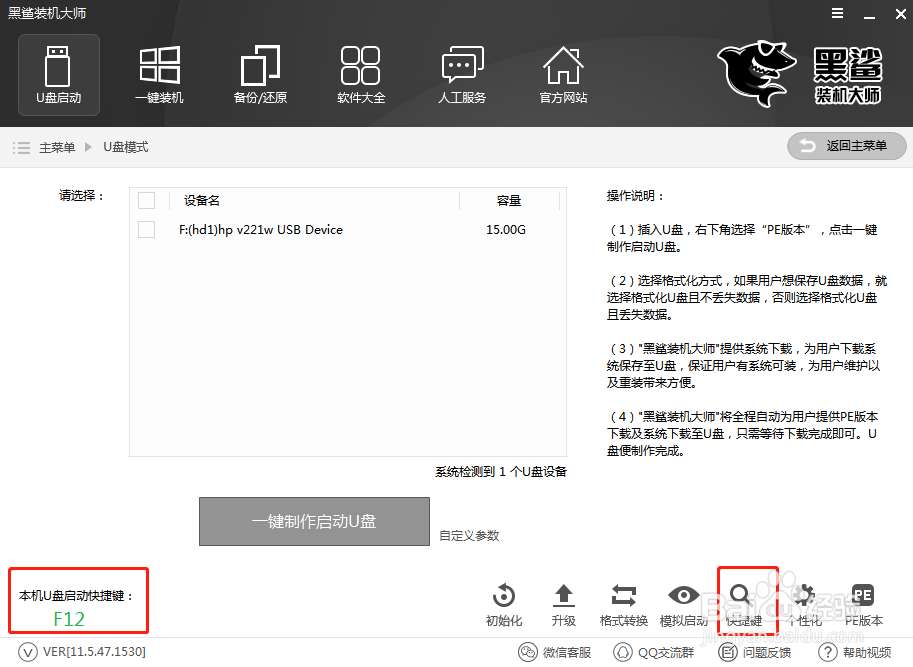Launch 模拟启动 (Simulated Boot) feature
This screenshot has width=913, height=667.
pos(684,600)
